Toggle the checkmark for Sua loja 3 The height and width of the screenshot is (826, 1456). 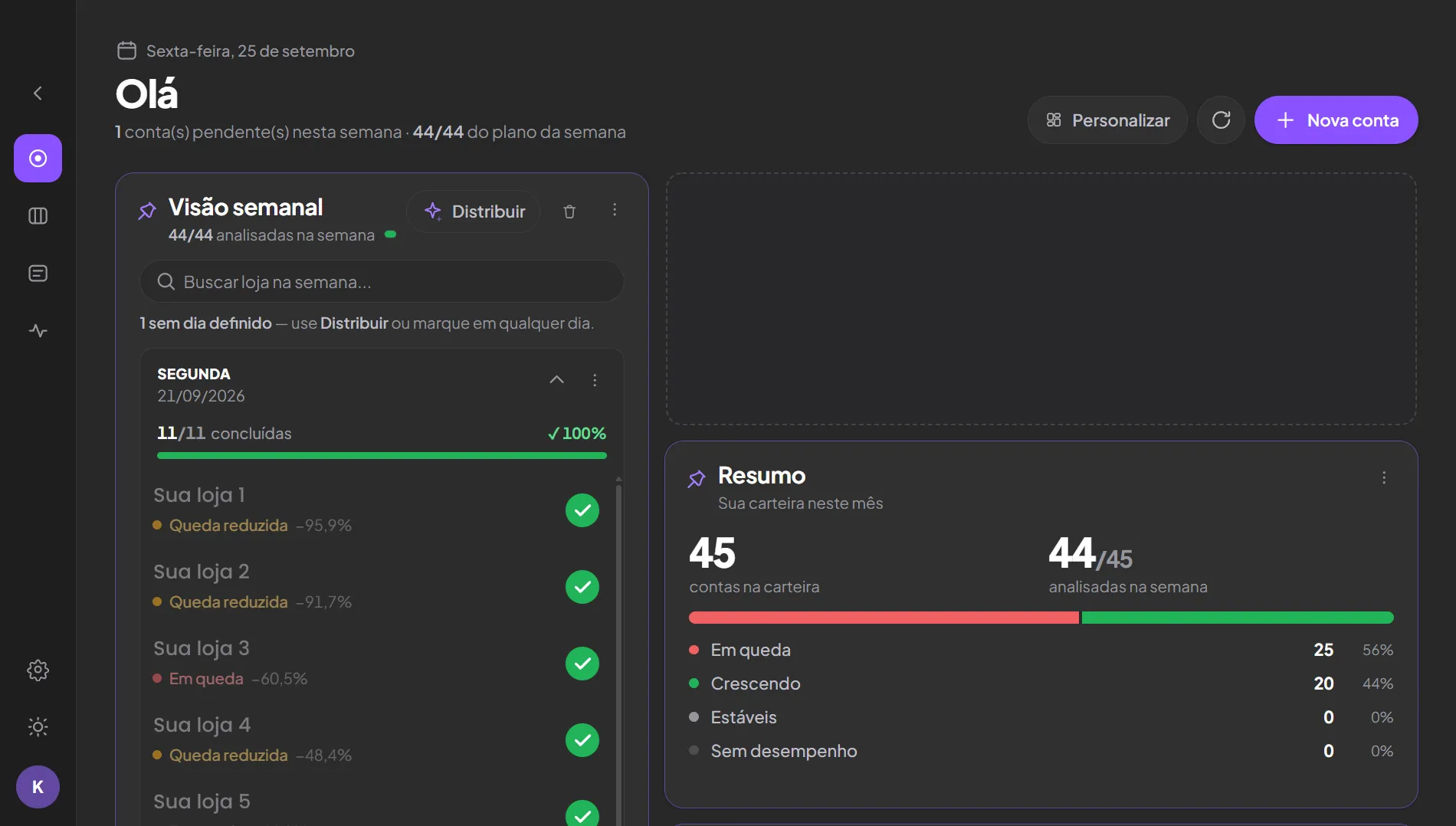[582, 664]
